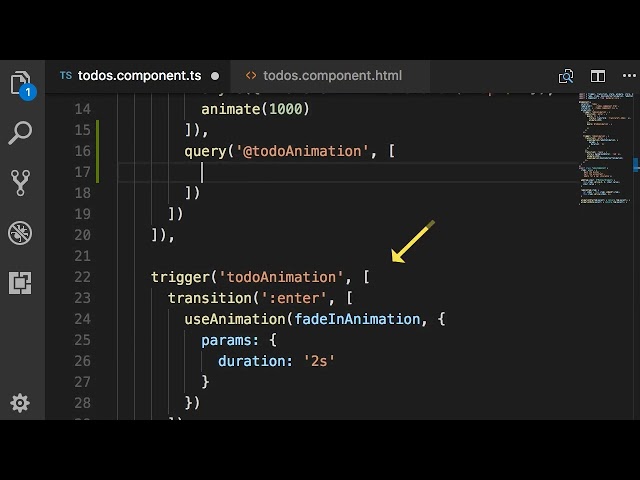Click line number 16 in the gutter
The width and height of the screenshot is (640, 480).
(82, 151)
